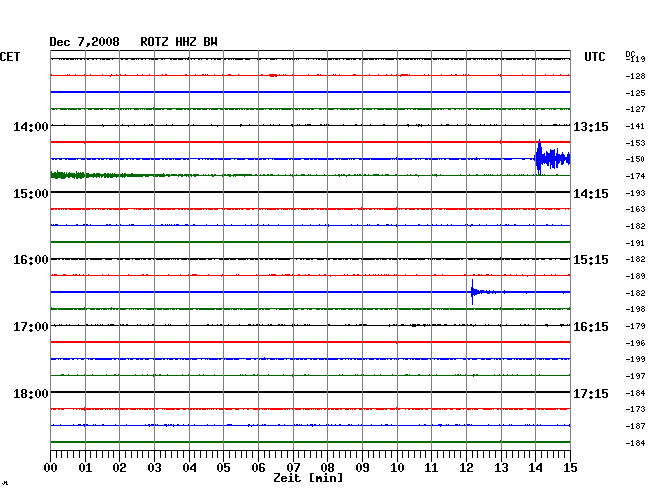Image resolution: width=650 pixels, height=494 pixels.
Task: Select the "16:00" CET time label
Action: point(31,260)
